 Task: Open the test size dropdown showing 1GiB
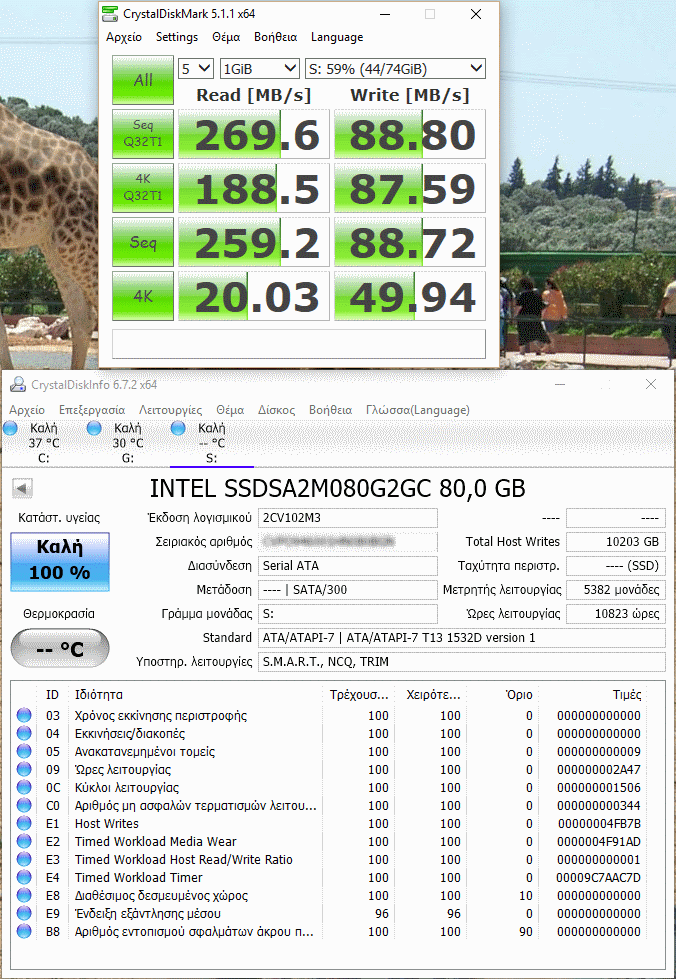tap(260, 69)
